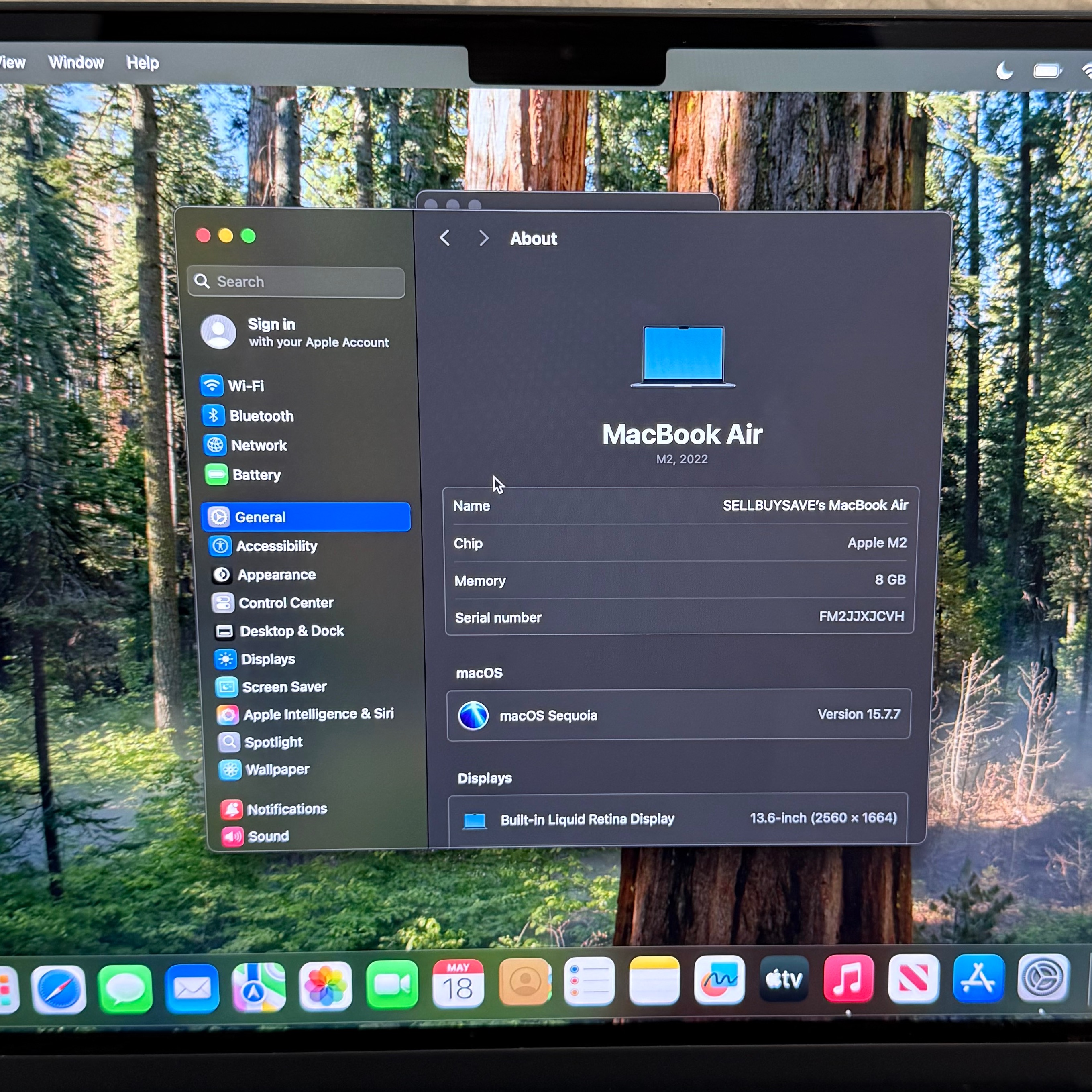The height and width of the screenshot is (1092, 1092).
Task: Open Battery settings in the sidebar
Action: pyautogui.click(x=243, y=475)
